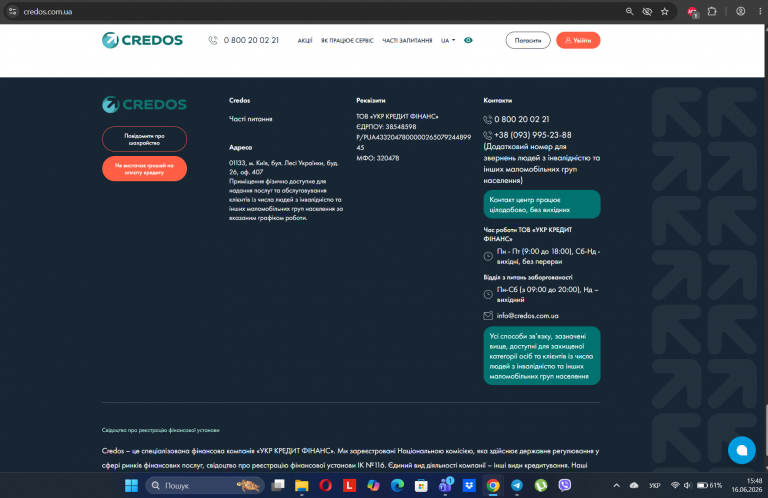Click the crossed-eye tracking protection icon
Viewport: 768px width, 498px height.
pos(647,11)
